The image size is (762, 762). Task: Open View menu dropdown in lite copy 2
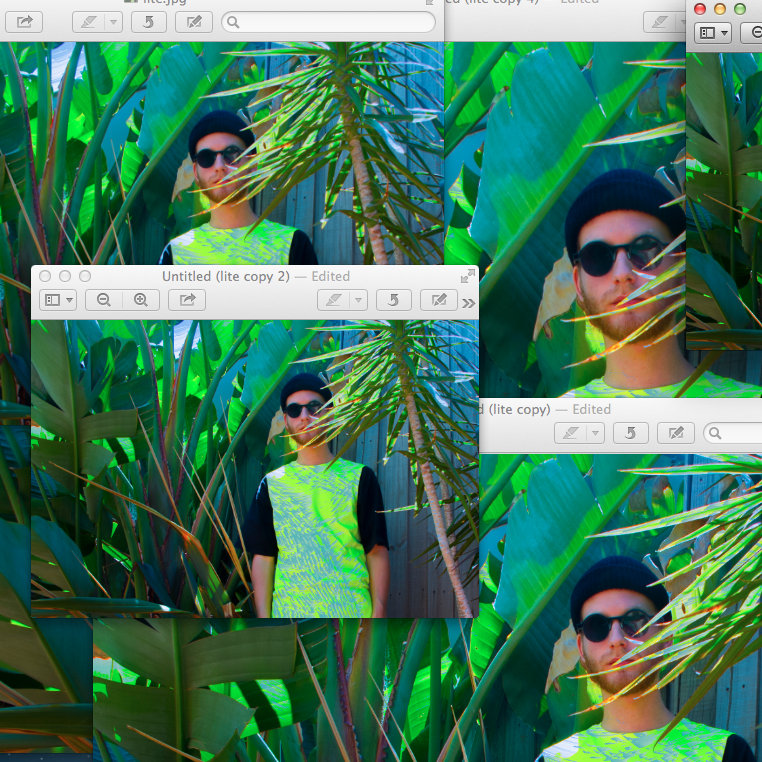pyautogui.click(x=58, y=299)
